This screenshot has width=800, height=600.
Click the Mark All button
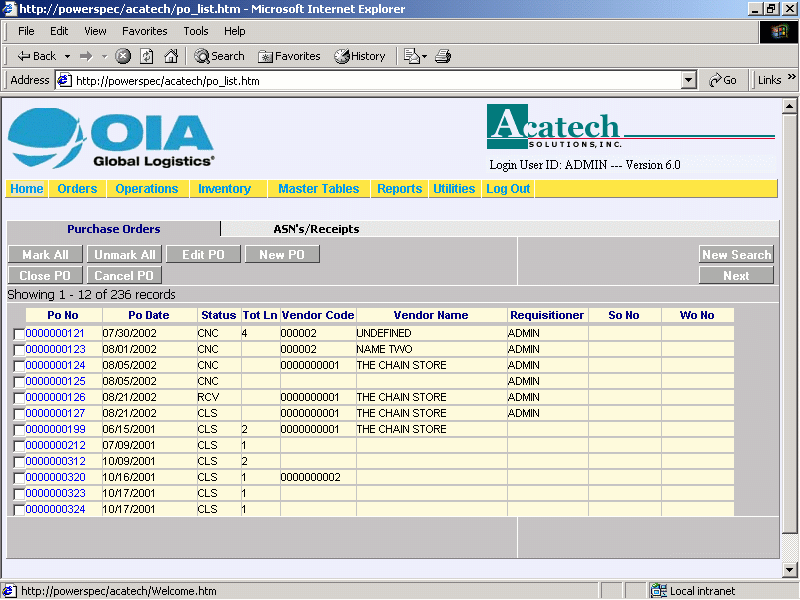coord(45,254)
